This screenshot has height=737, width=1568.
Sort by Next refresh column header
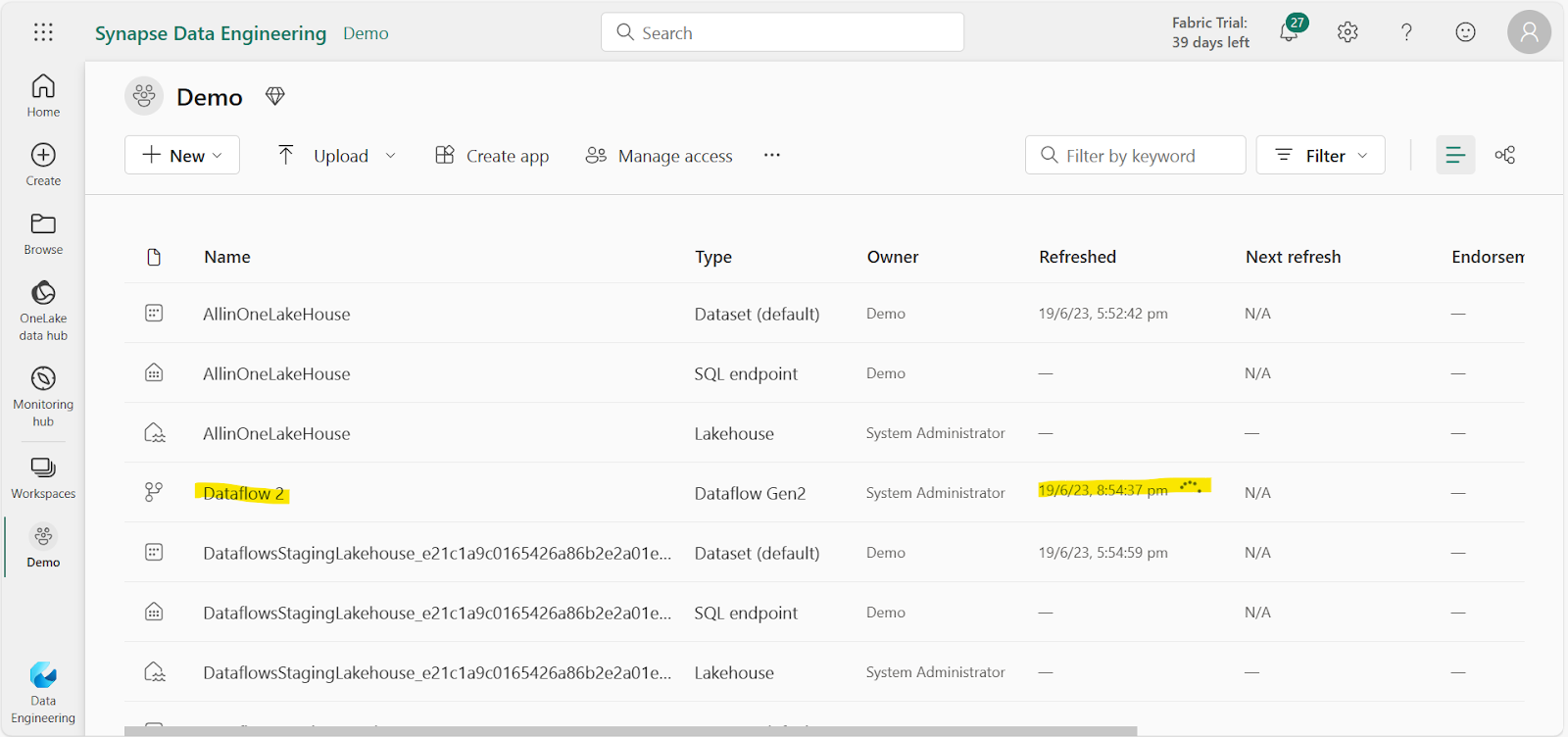tap(1293, 257)
